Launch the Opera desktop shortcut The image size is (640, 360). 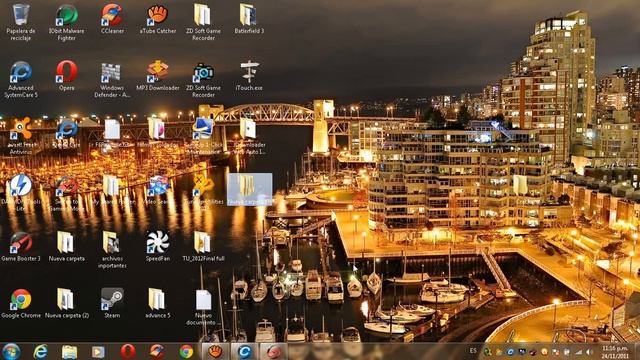coord(67,76)
